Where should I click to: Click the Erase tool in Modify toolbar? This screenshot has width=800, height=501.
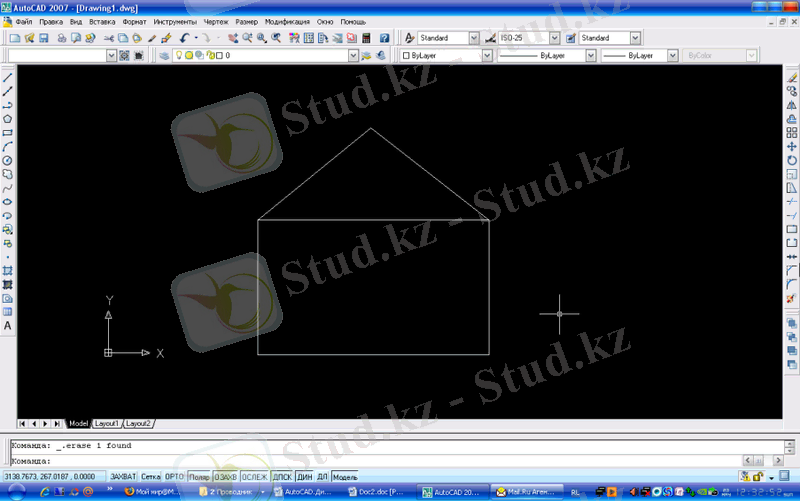(792, 77)
